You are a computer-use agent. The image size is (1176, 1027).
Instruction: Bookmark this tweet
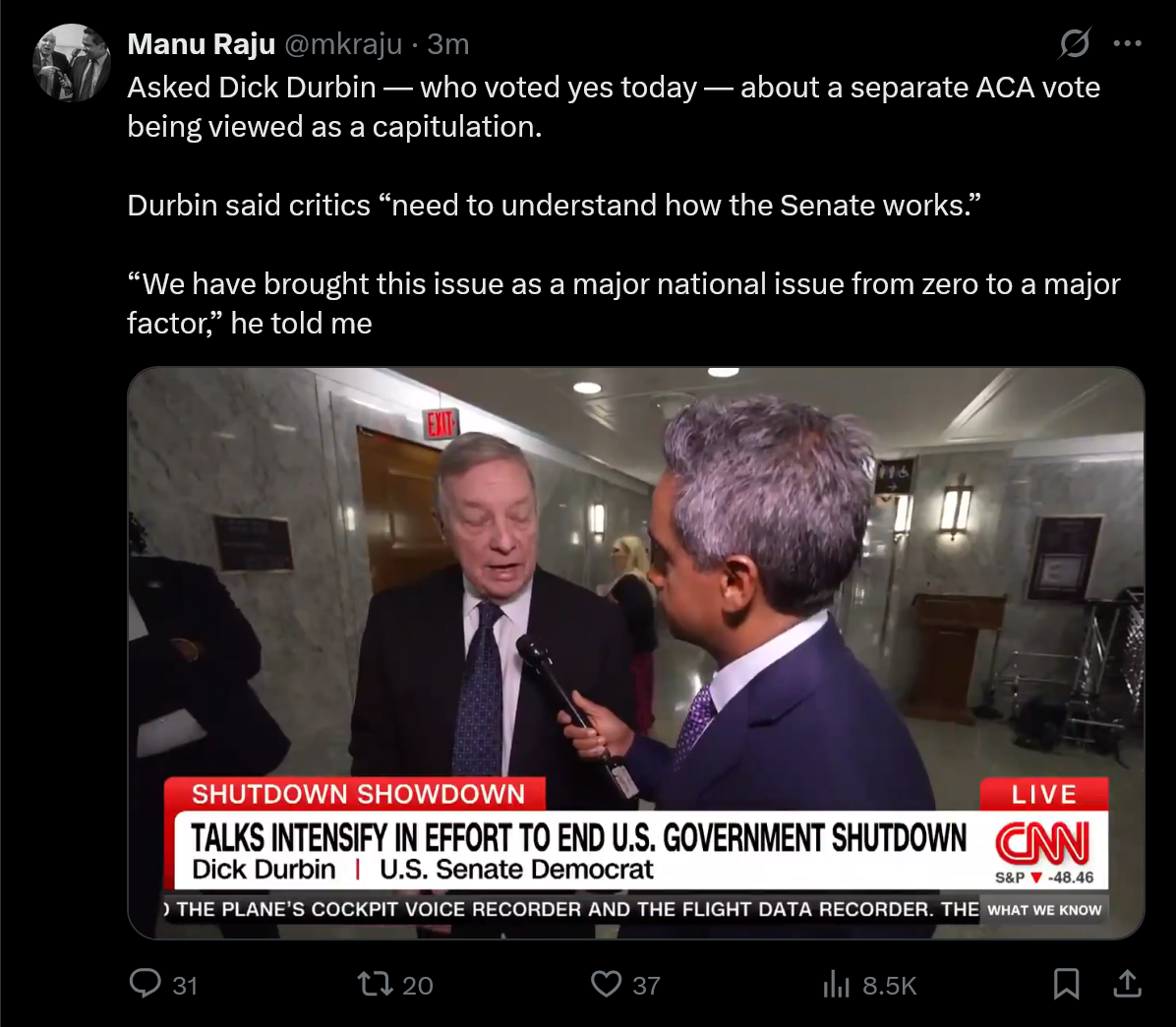click(x=1066, y=984)
